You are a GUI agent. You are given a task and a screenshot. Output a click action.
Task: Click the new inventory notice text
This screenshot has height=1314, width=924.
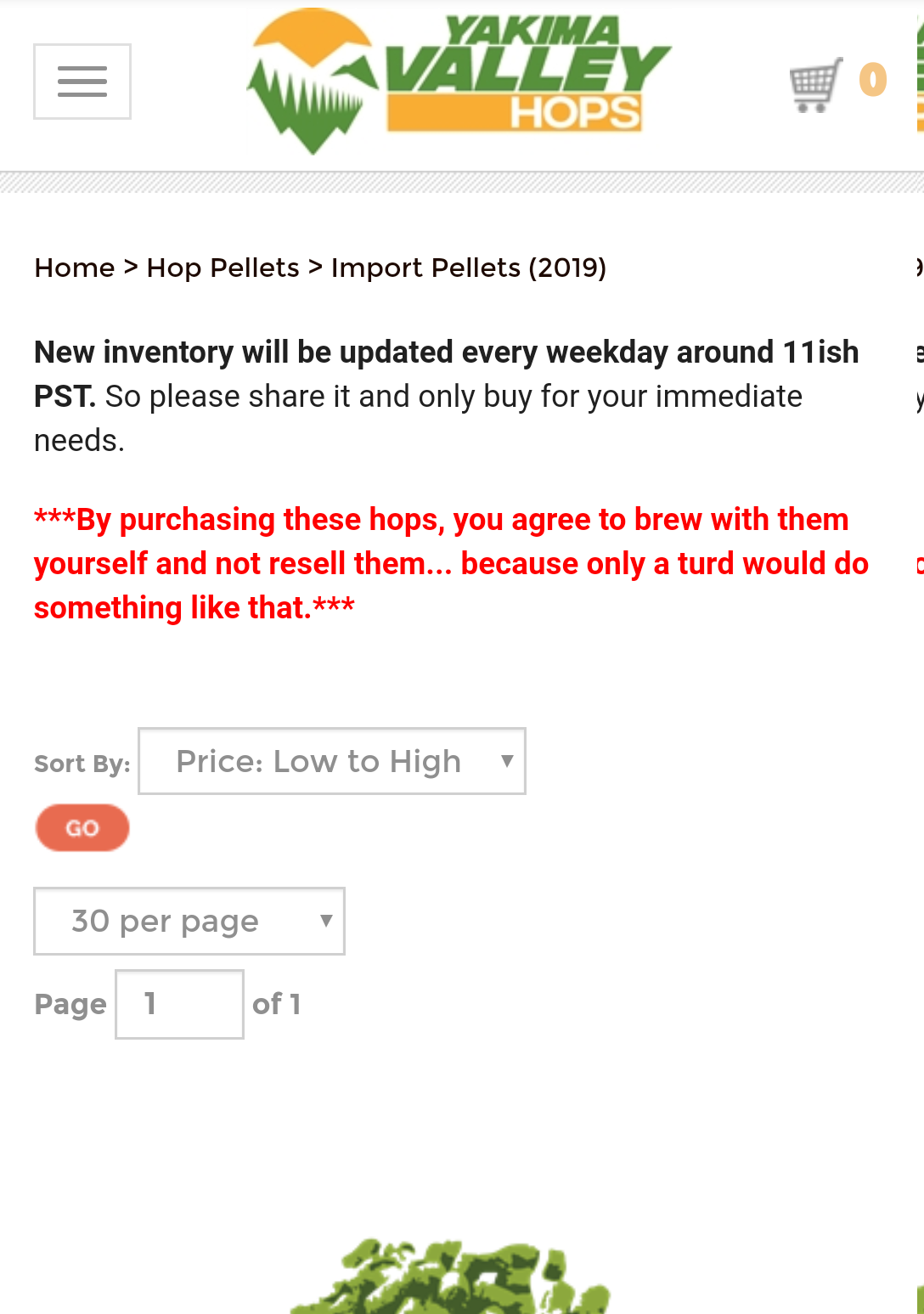447,397
